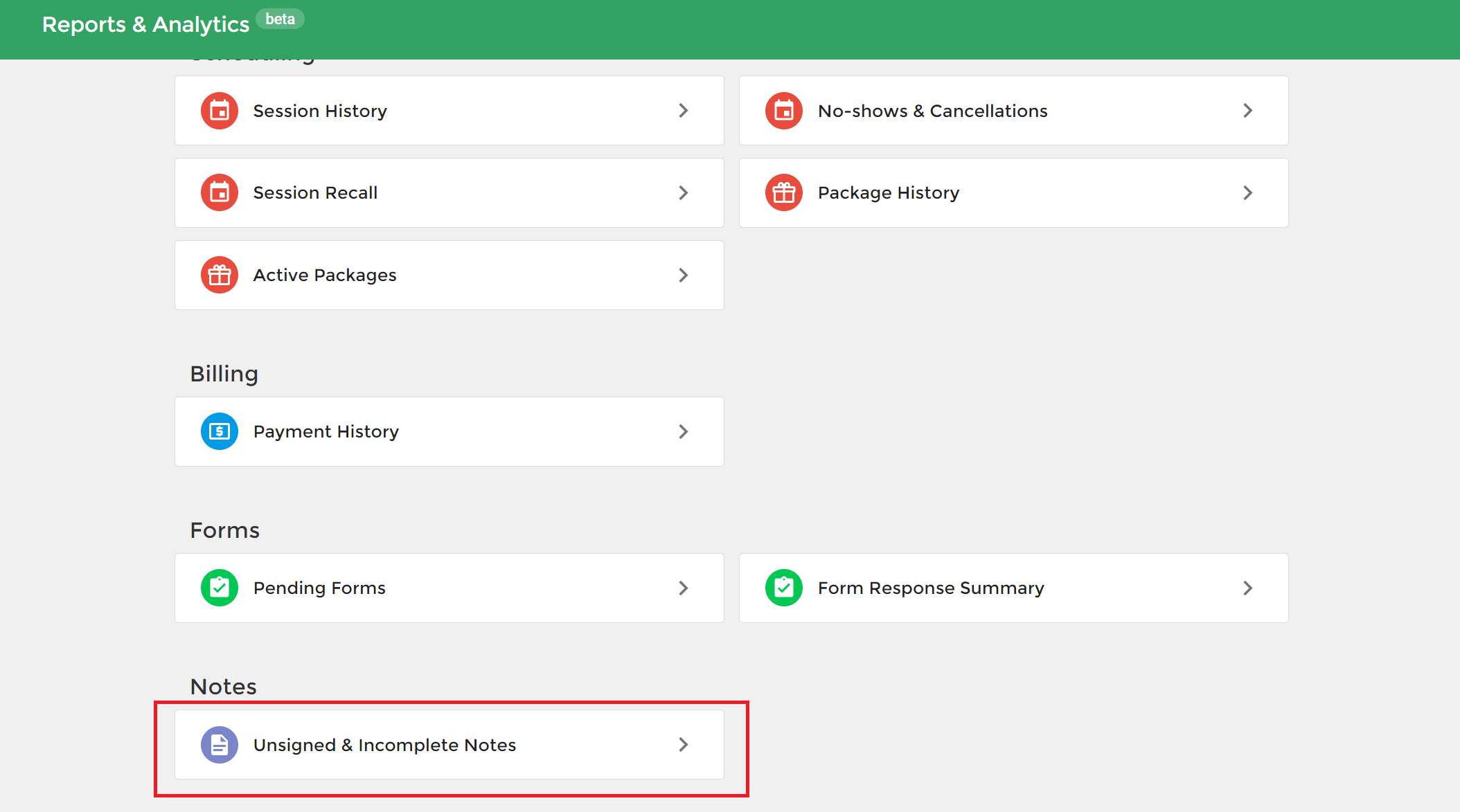The image size is (1460, 812).
Task: Open the Session History report
Action: pos(449,111)
